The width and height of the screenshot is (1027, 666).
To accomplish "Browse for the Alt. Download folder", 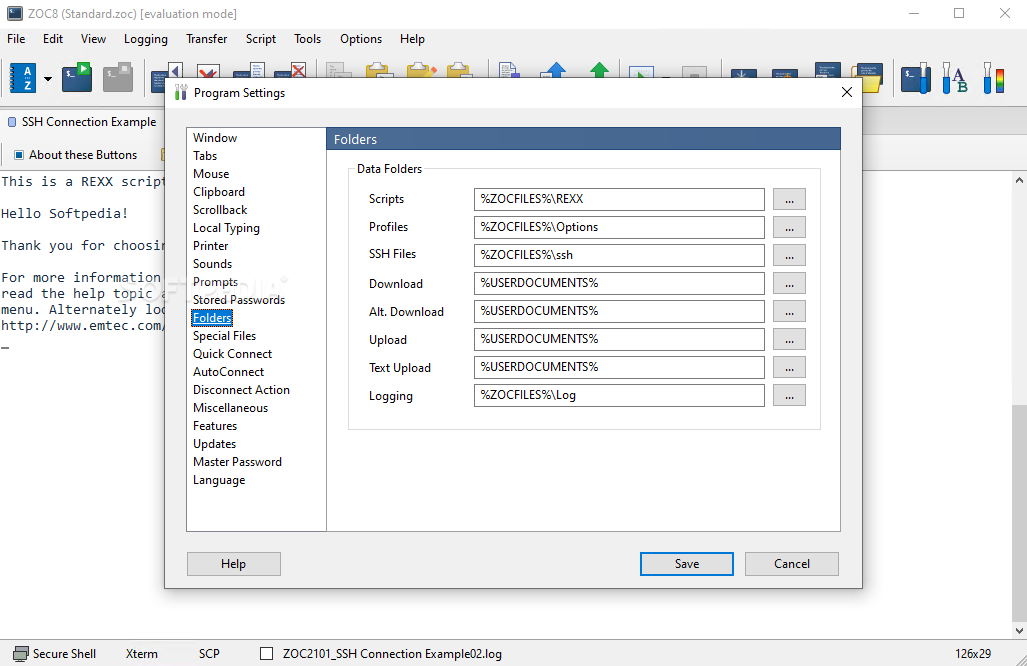I will [789, 312].
